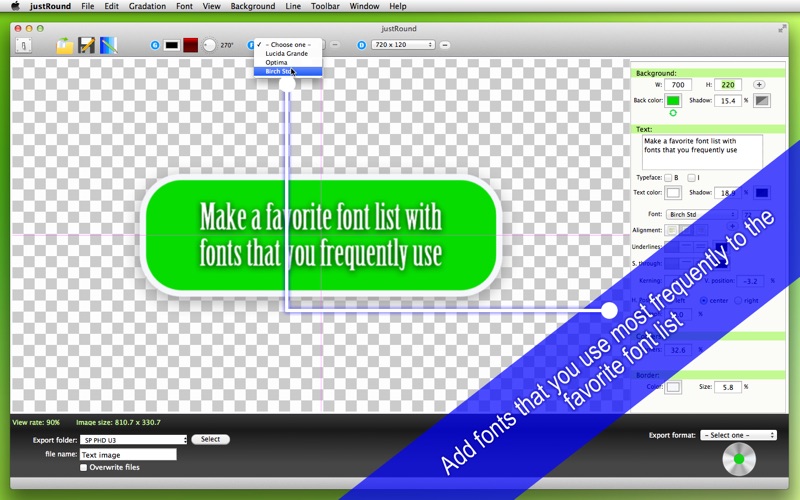Open the Gradation menu

coord(147,6)
